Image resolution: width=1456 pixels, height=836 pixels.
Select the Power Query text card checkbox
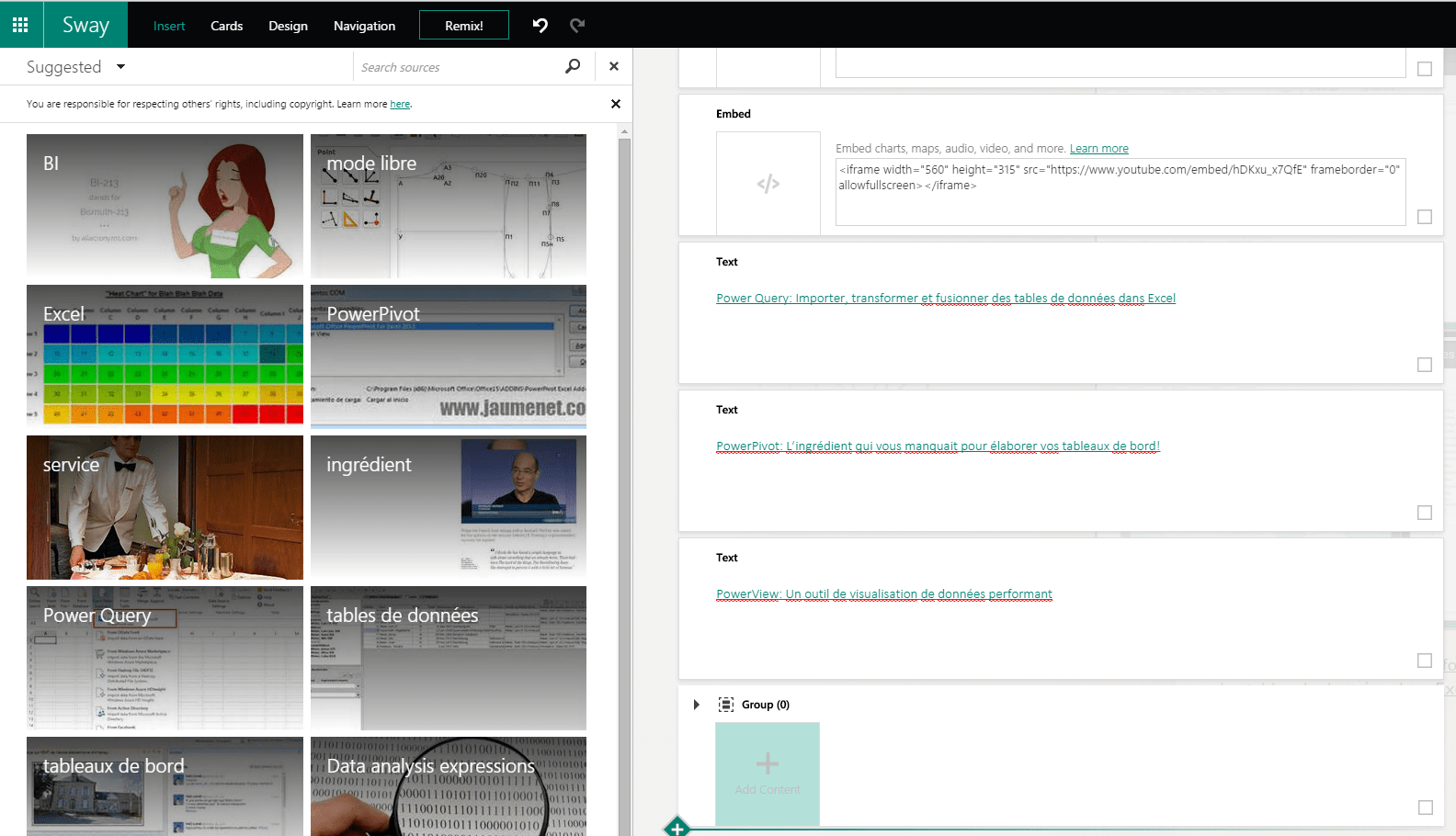point(1425,365)
